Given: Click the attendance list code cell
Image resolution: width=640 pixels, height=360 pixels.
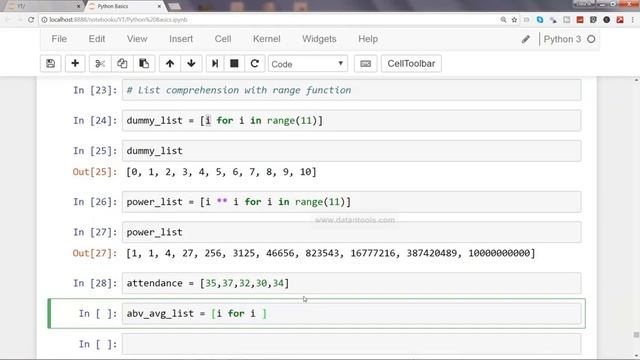Looking at the screenshot, I should (351, 283).
